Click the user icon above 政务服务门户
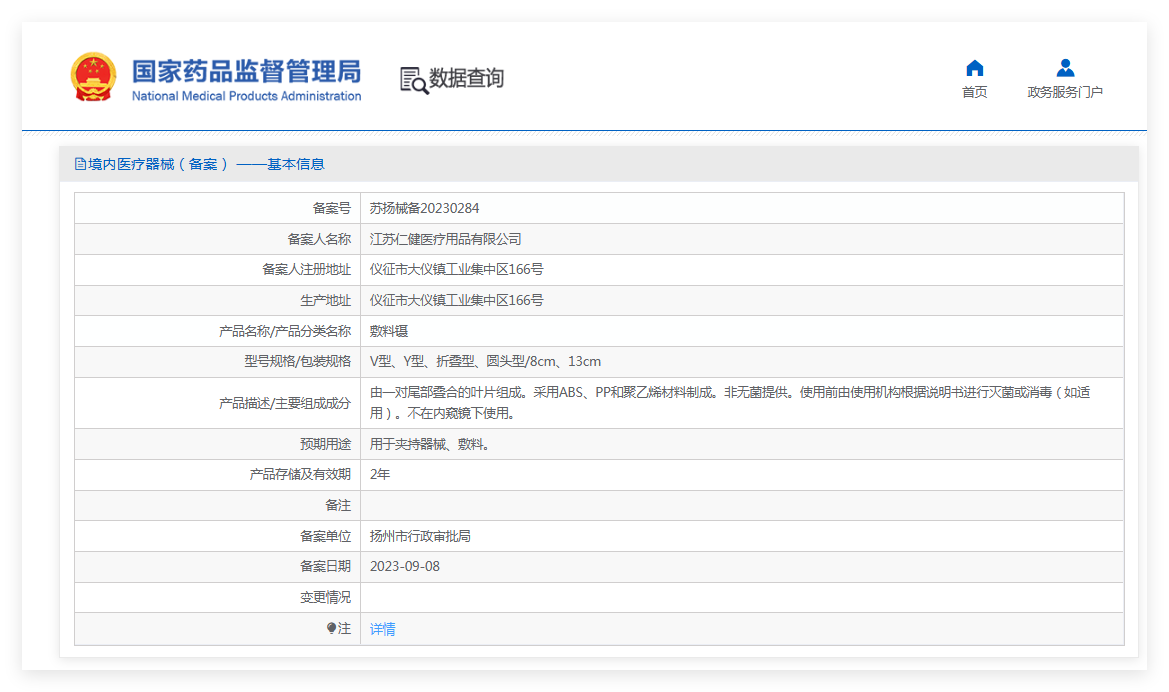 coord(1065,68)
